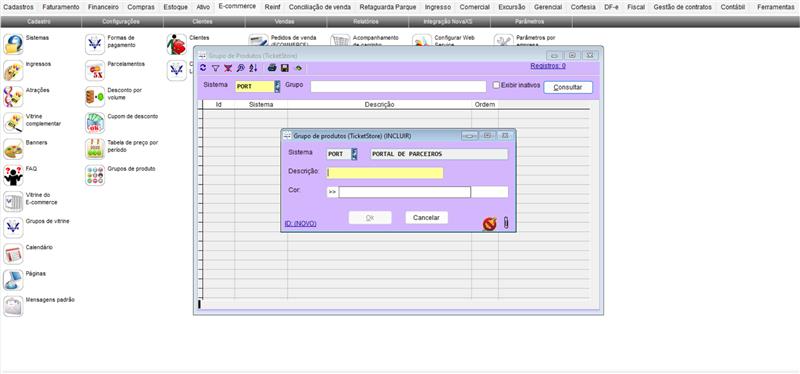Open Tabela de preço por período icon
800x374 pixels.
point(95,149)
